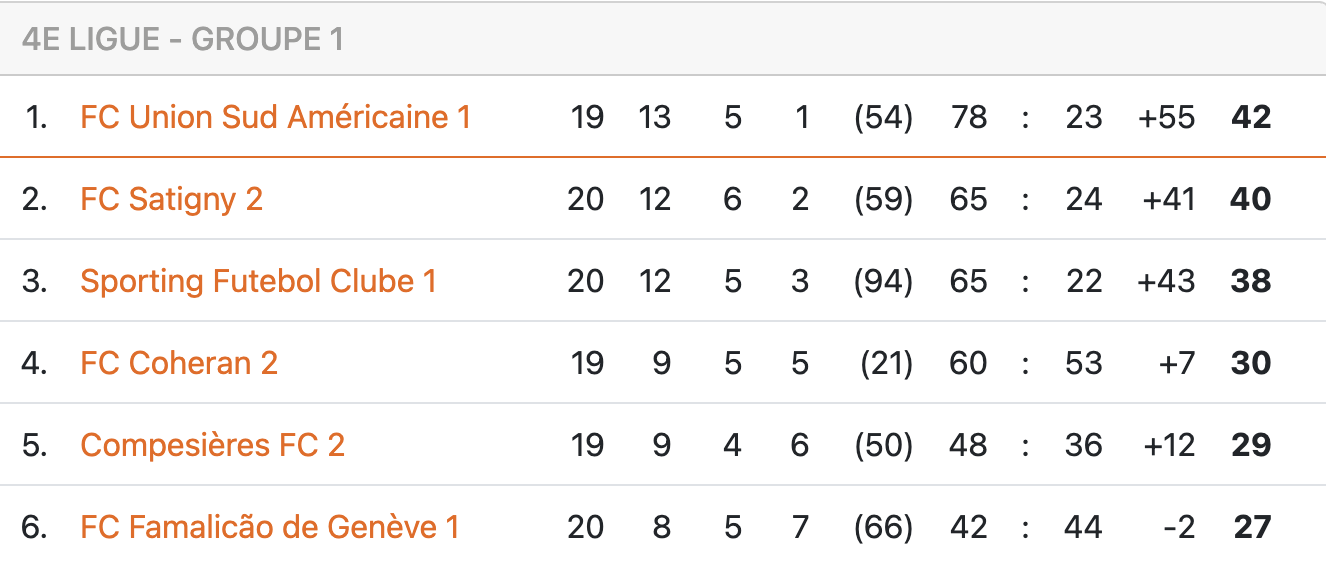
Task: Click the +55 goal difference value
Action: click(x=1167, y=117)
